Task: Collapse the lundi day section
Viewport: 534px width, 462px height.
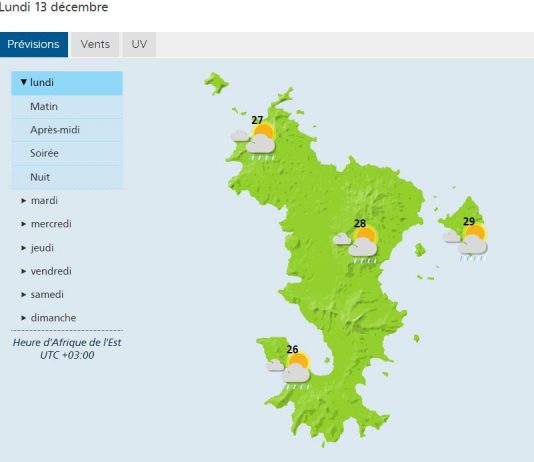Action: click(67, 83)
